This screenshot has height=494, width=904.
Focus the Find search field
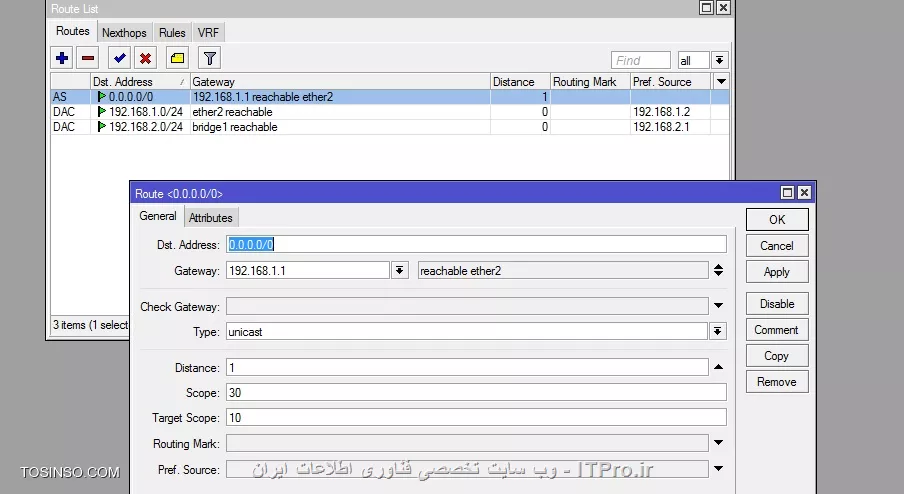pos(641,61)
